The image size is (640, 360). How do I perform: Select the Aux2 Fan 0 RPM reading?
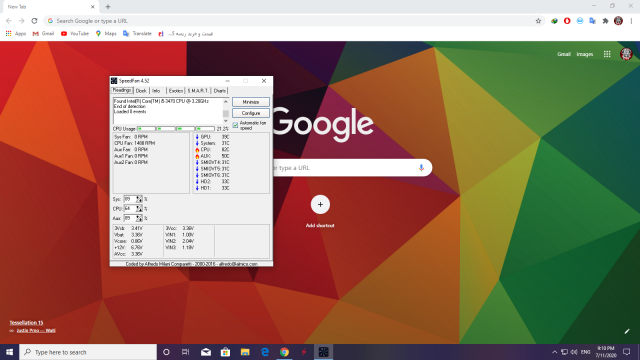click(x=131, y=162)
